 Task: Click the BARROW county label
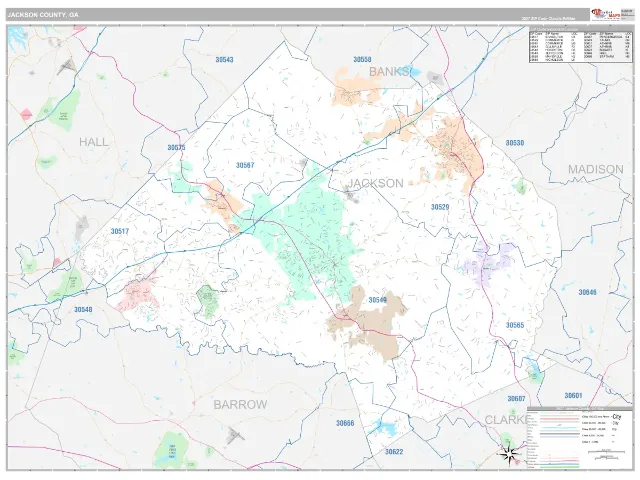coord(240,404)
